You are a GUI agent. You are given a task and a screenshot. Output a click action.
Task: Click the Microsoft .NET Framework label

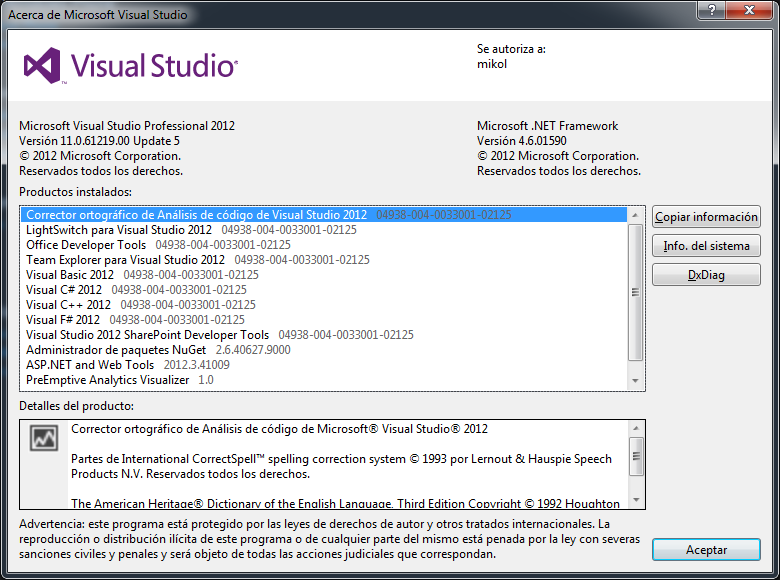tap(547, 126)
